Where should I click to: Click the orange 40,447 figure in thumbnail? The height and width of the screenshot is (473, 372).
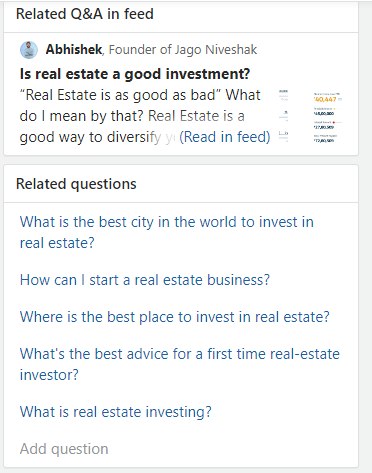(325, 99)
